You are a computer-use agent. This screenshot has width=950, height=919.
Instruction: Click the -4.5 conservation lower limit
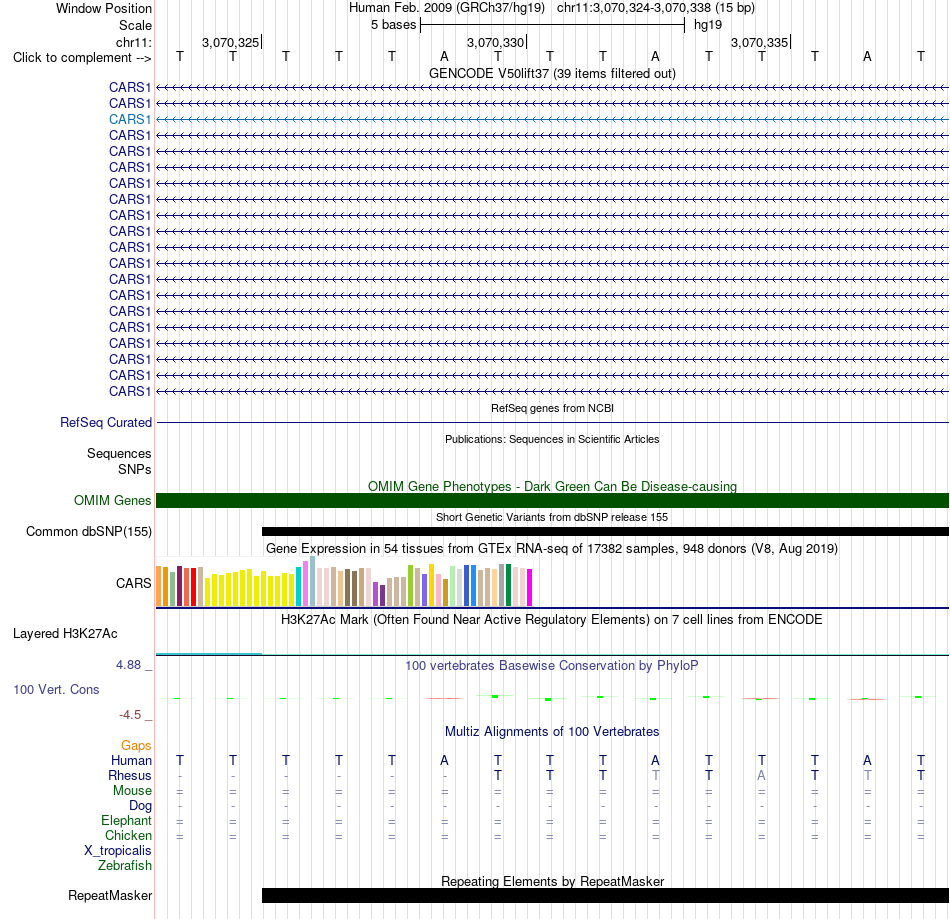(x=130, y=715)
